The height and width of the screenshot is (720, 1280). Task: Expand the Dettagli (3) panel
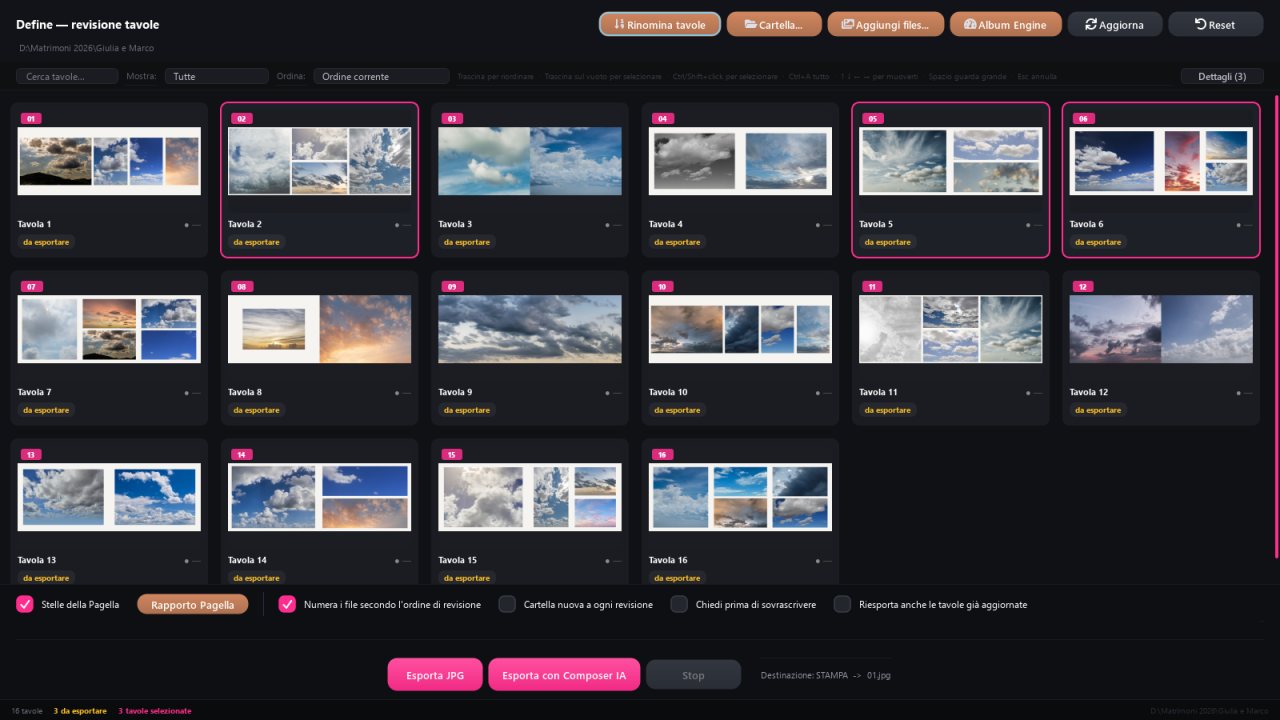(x=1222, y=76)
